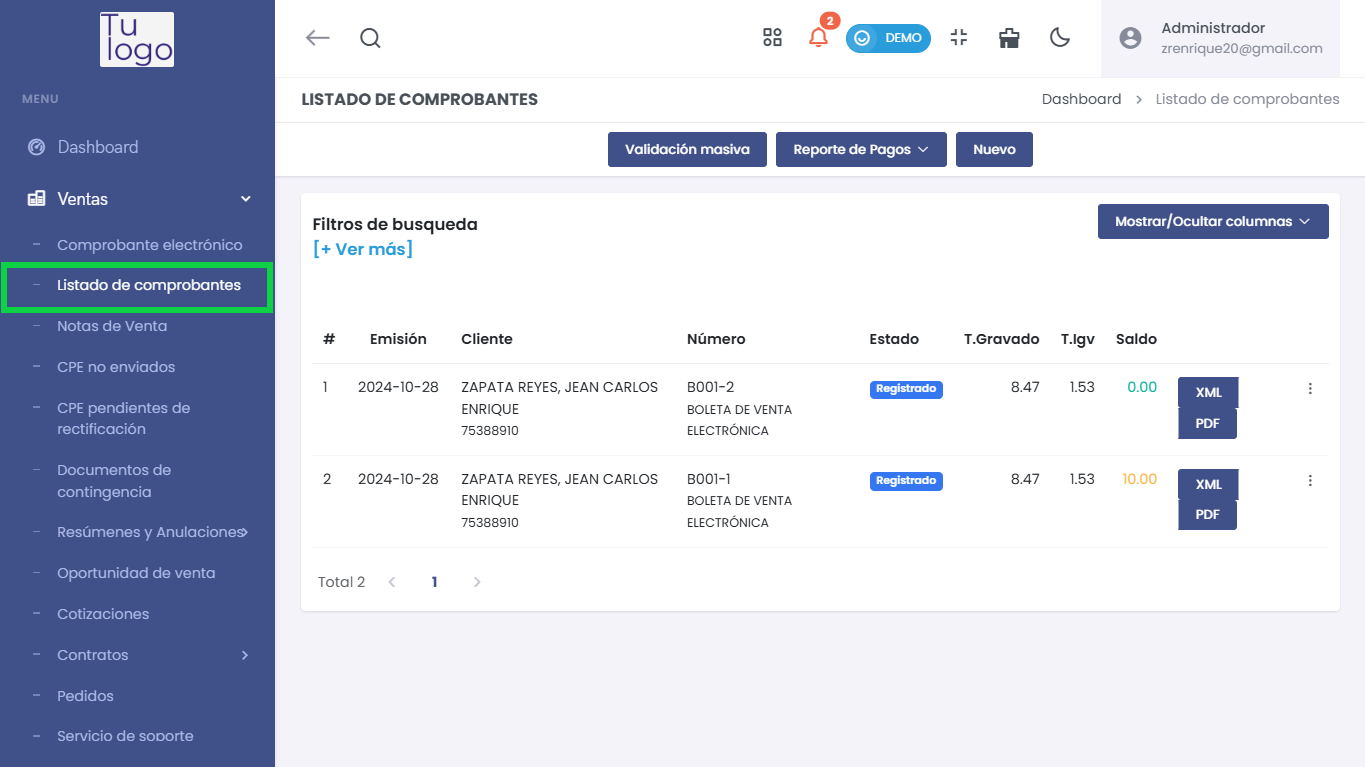Open notifications bell icon

818,38
